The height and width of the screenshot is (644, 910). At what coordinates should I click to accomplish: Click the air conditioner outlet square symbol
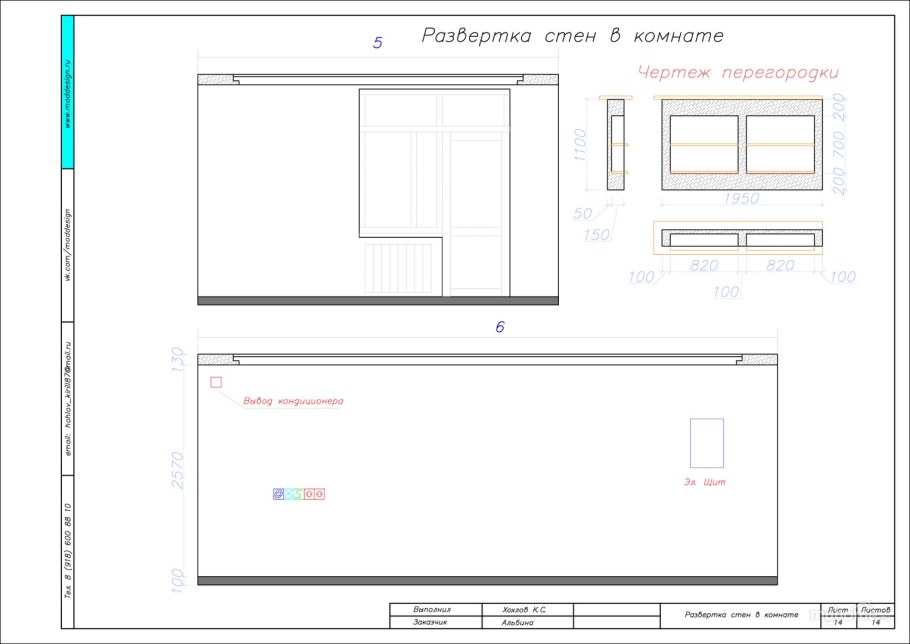click(x=216, y=382)
